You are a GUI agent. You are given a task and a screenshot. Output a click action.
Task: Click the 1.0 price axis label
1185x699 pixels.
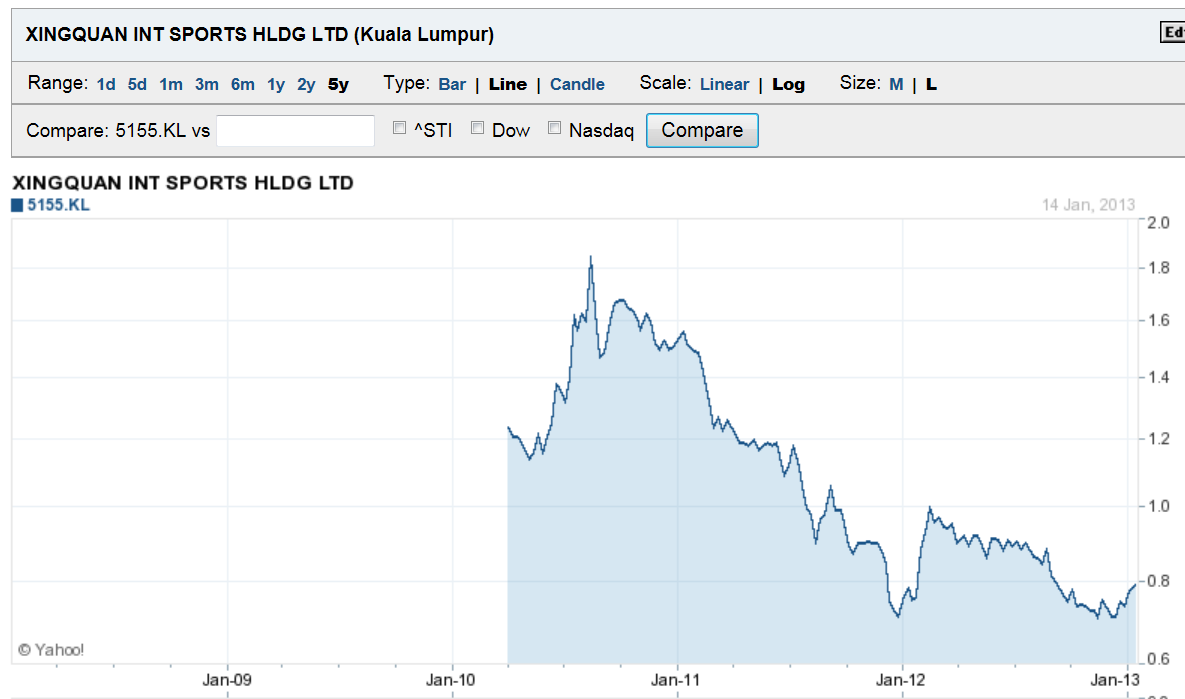[1159, 506]
